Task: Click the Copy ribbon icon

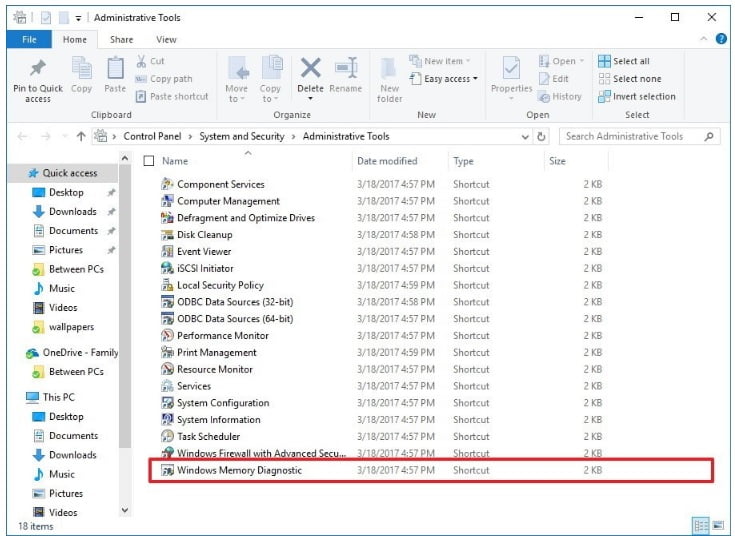Action: click(x=82, y=68)
